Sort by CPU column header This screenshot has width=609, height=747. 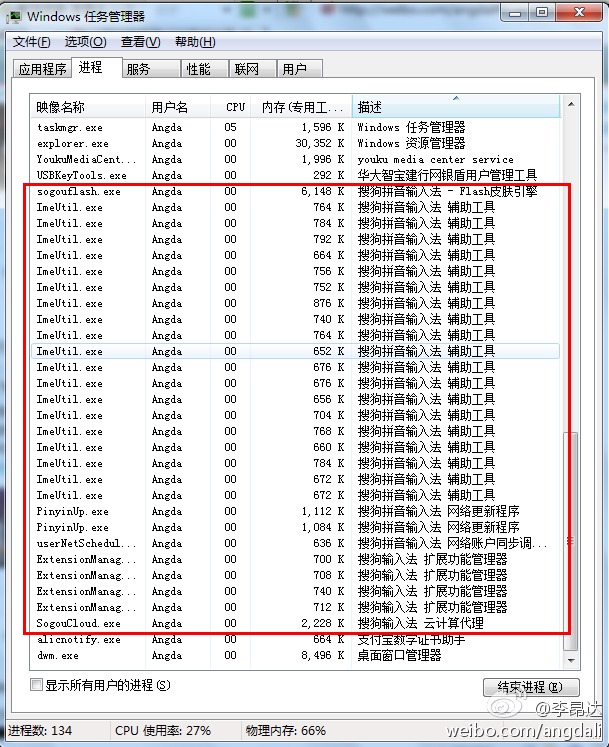(231, 107)
